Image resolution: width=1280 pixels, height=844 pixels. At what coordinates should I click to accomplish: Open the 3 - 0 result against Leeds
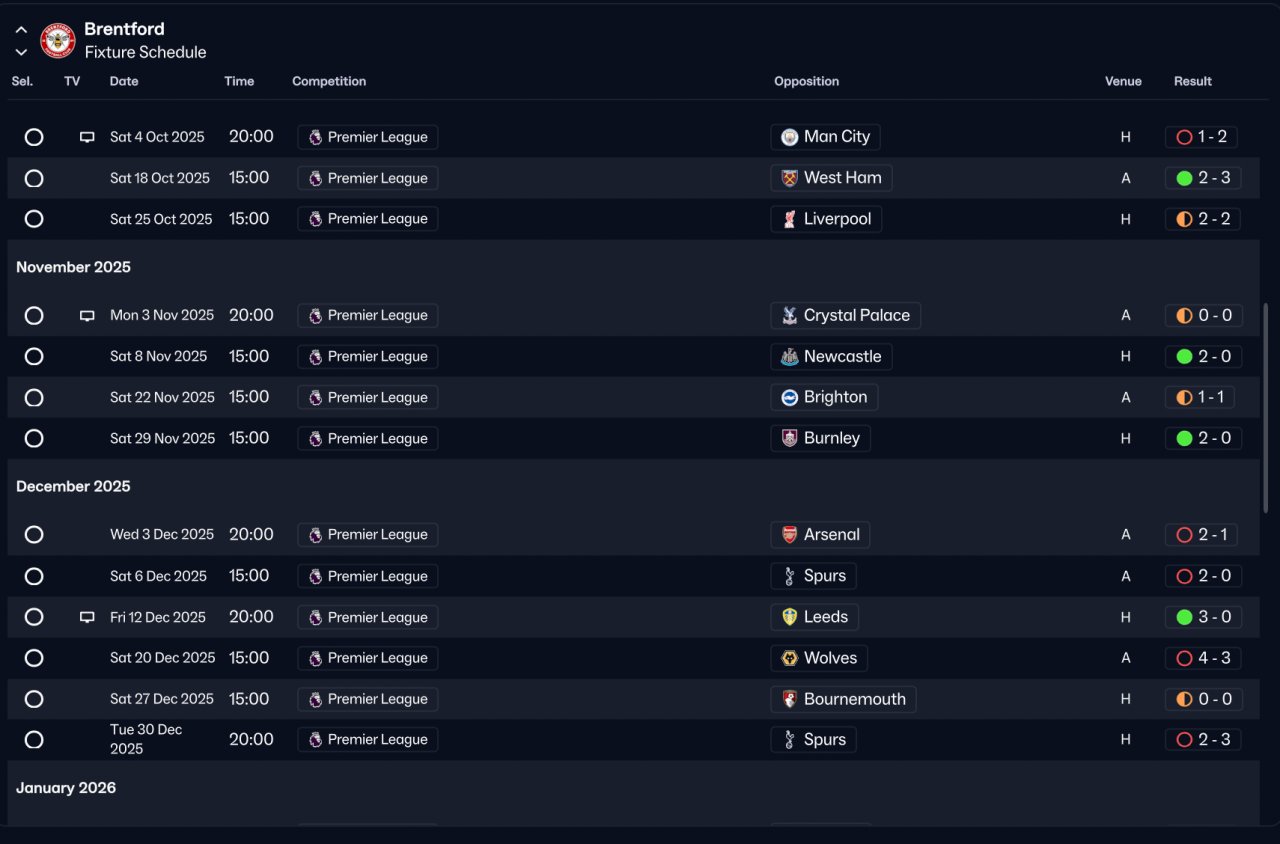(1204, 617)
